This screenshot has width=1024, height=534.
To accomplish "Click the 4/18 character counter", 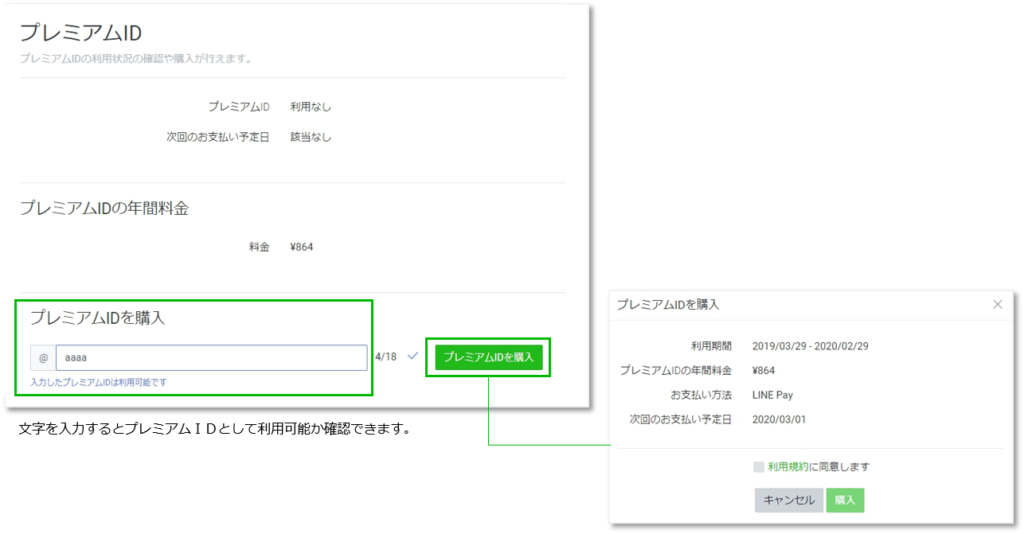I will (385, 356).
